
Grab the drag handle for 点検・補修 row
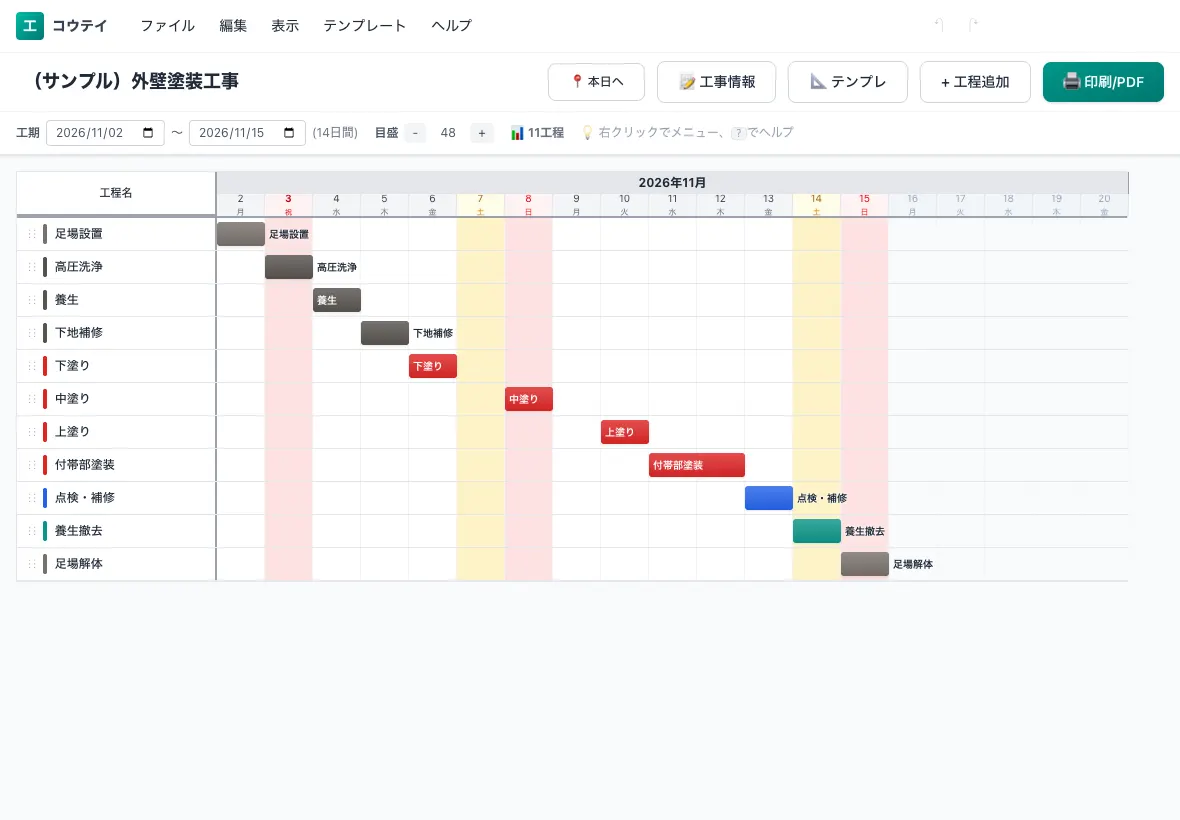[x=32, y=498]
